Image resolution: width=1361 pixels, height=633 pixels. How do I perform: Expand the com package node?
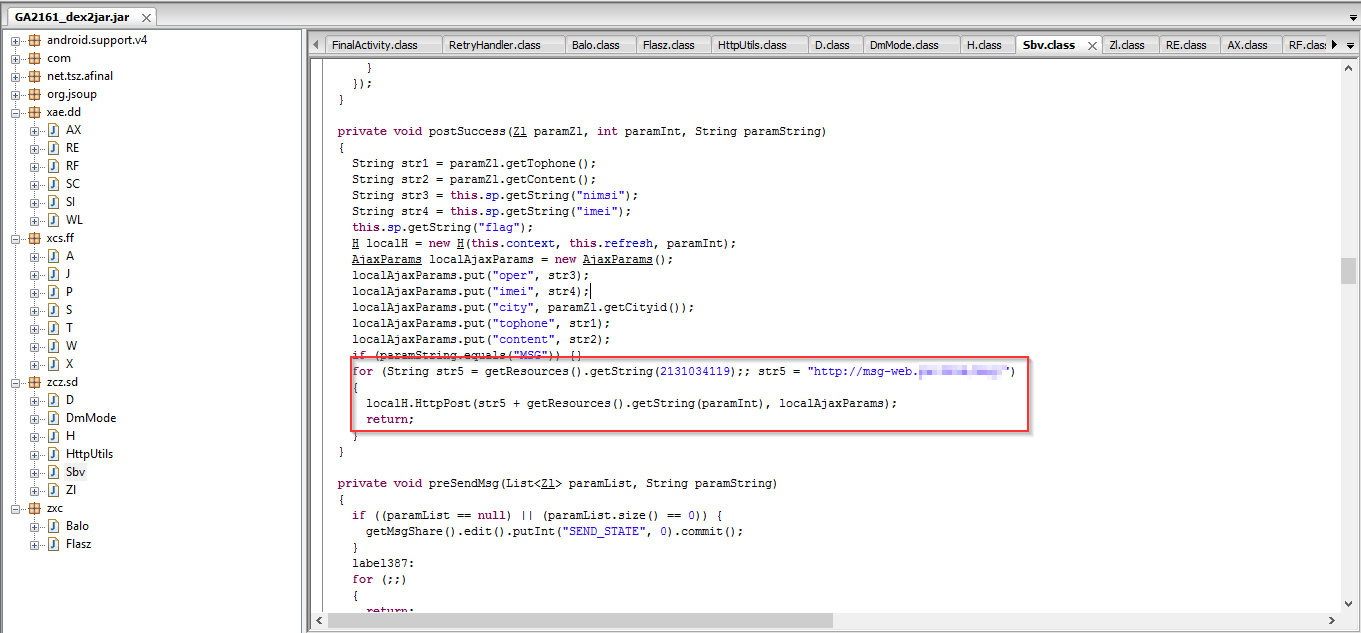[16, 58]
